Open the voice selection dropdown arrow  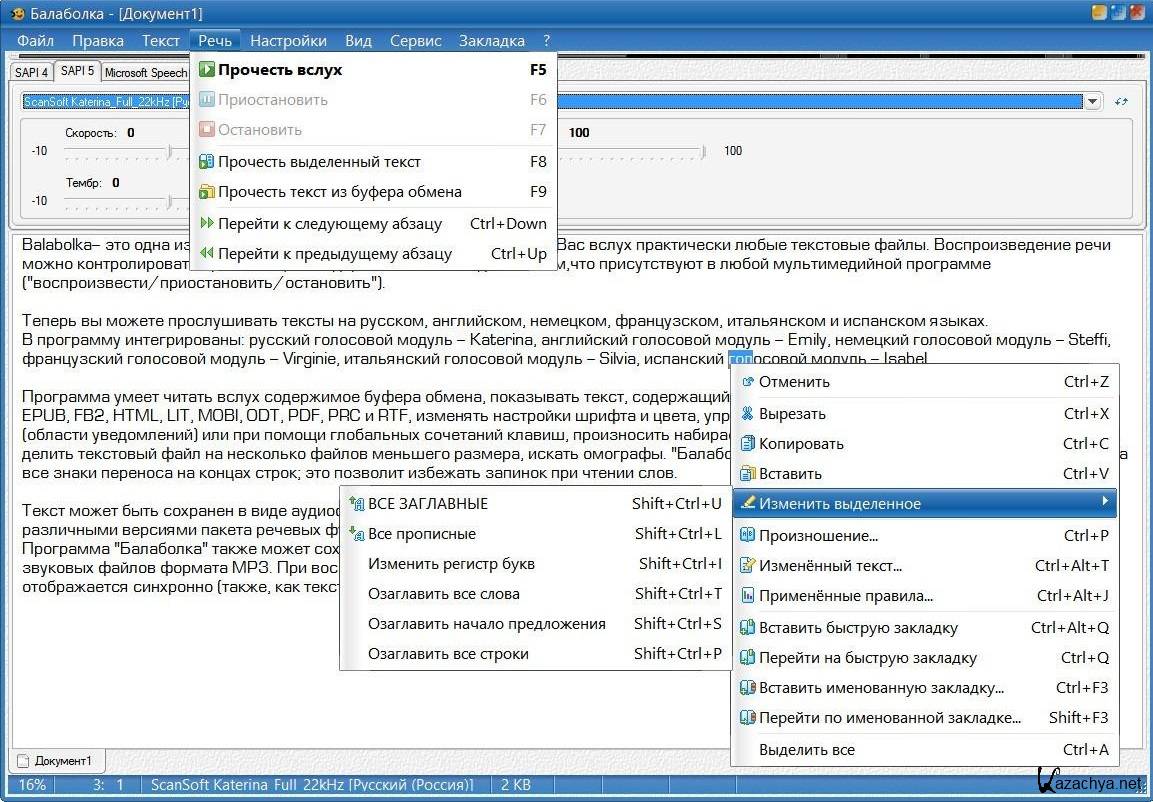1092,102
